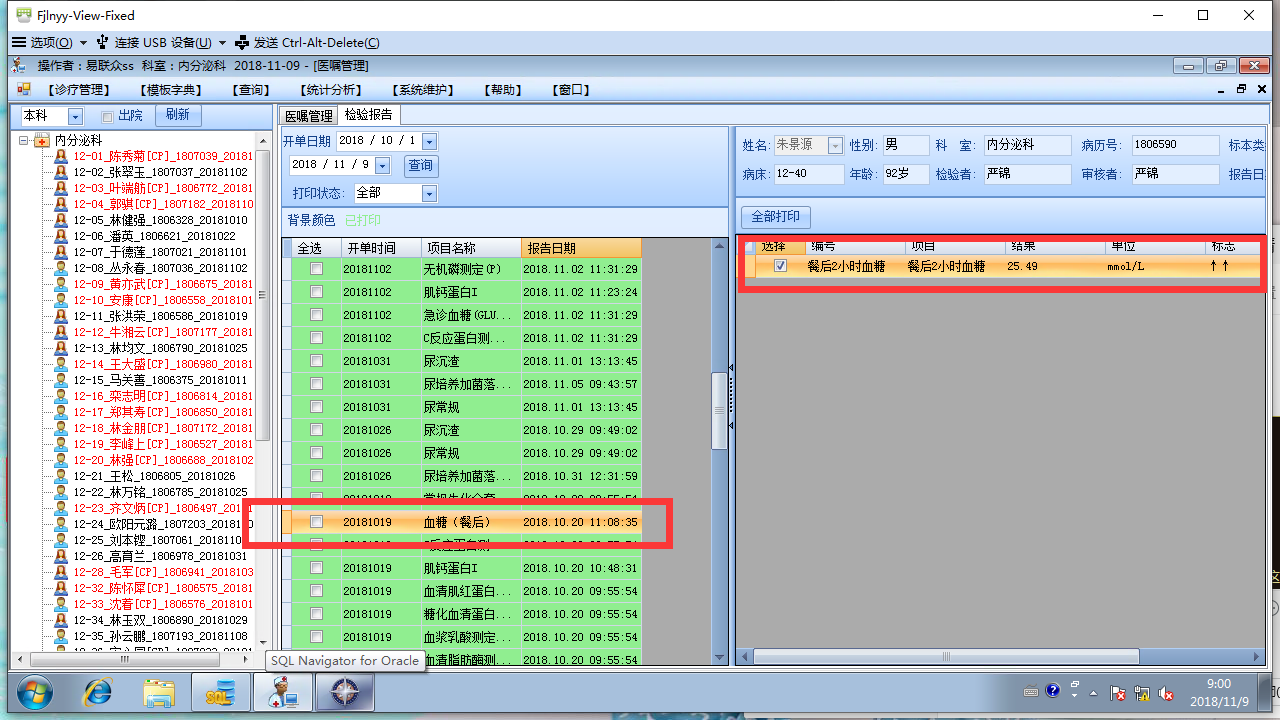Click the 病历号 field showing 1806590
The height and width of the screenshot is (720, 1280).
1175,145
